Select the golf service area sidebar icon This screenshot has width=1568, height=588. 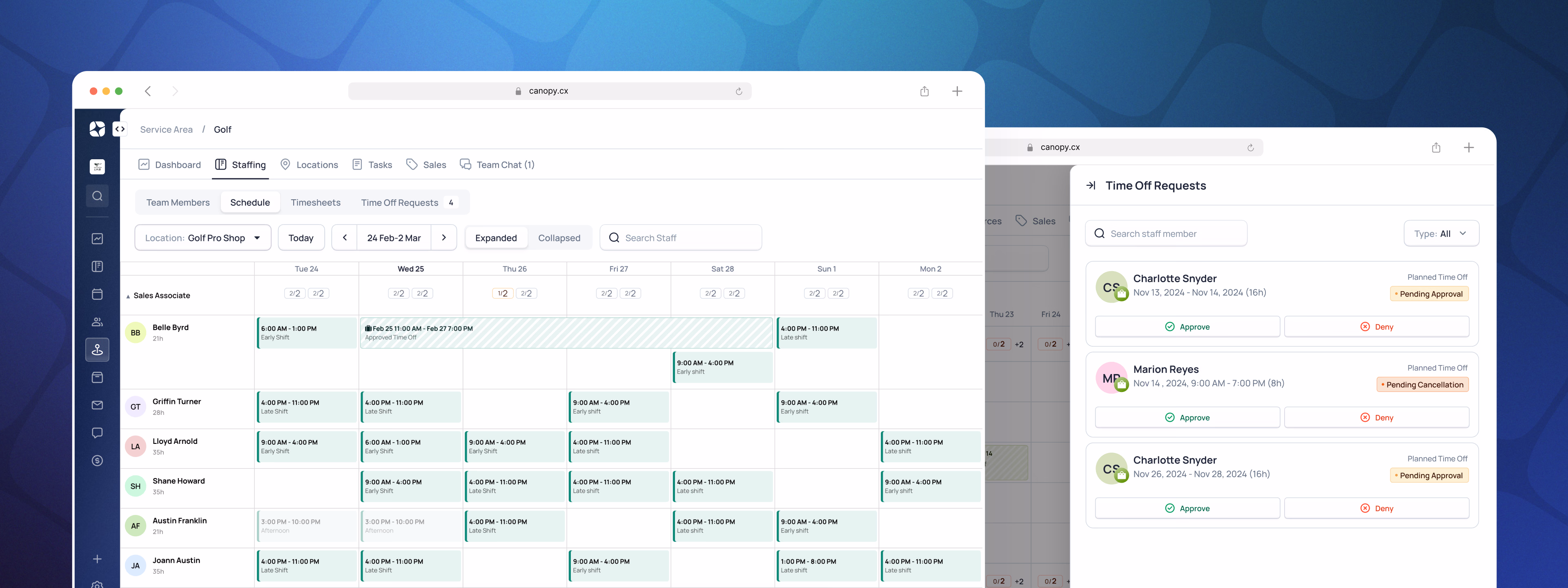point(98,350)
